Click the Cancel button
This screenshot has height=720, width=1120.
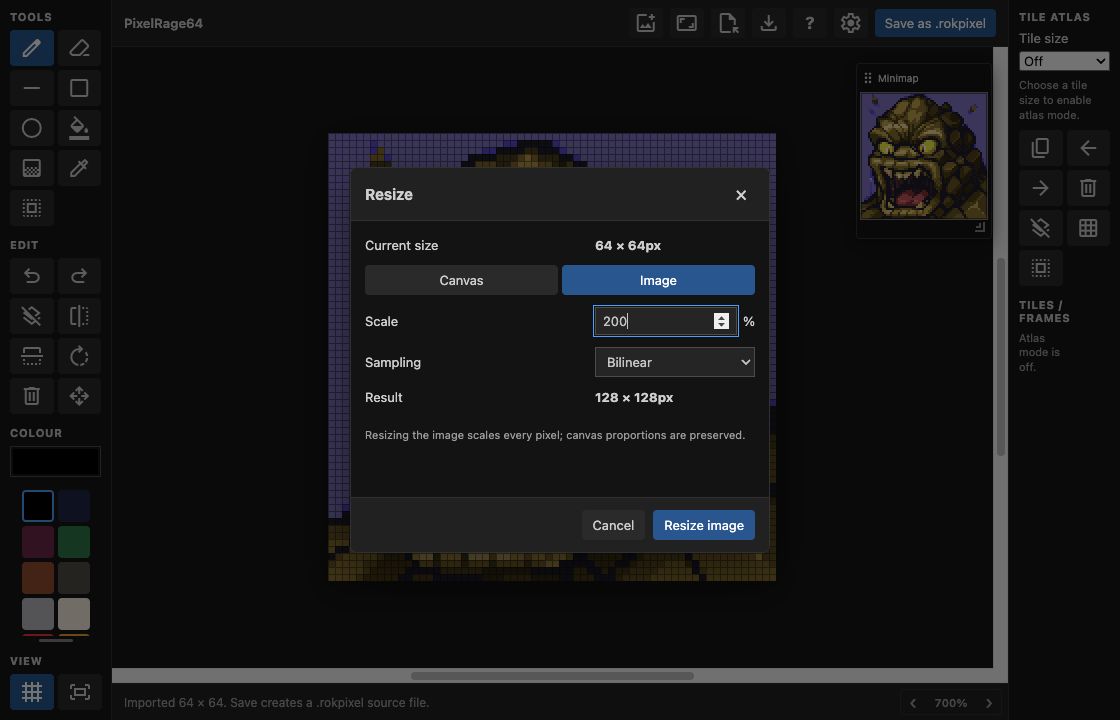tap(613, 525)
